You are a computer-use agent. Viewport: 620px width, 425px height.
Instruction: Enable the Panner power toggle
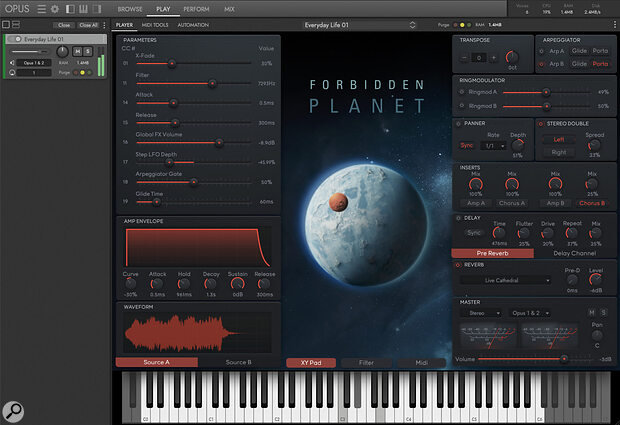tap(458, 124)
